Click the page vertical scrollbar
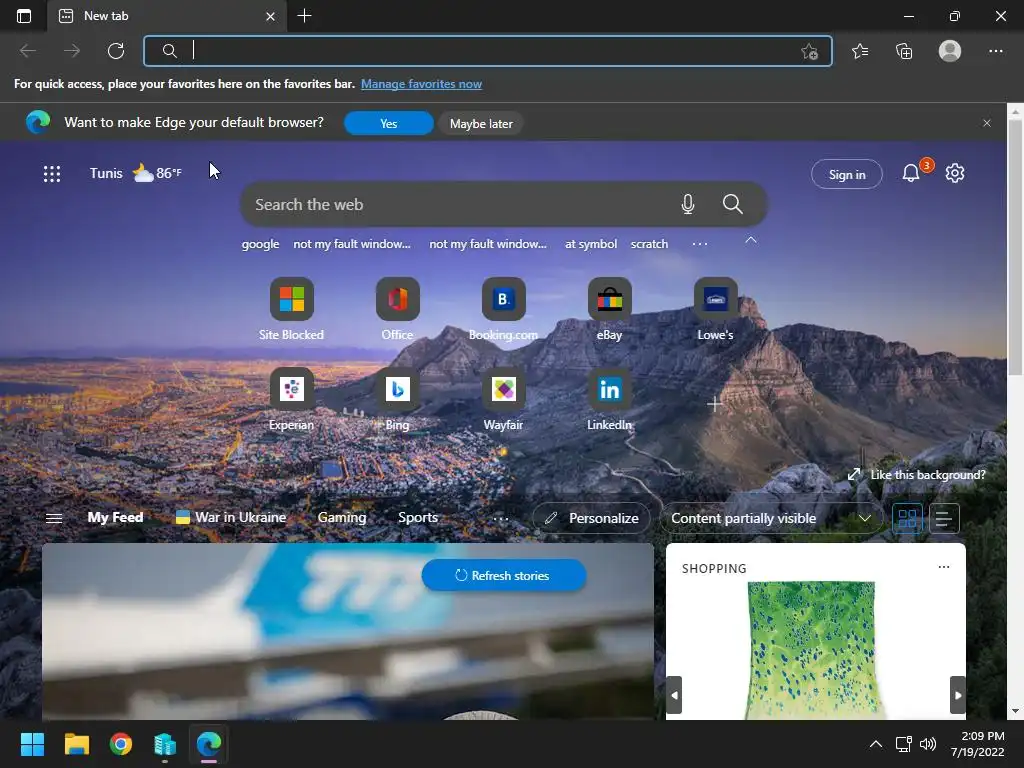 1015,247
